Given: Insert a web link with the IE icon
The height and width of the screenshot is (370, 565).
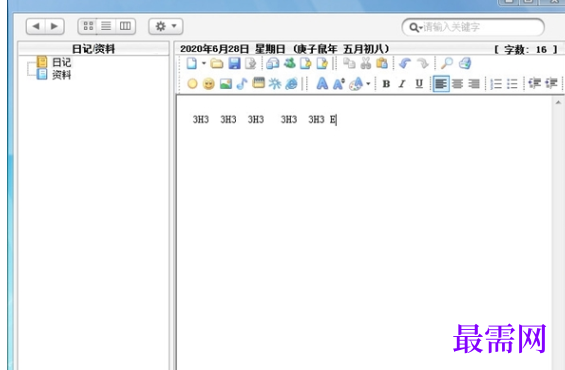Looking at the screenshot, I should tap(291, 84).
